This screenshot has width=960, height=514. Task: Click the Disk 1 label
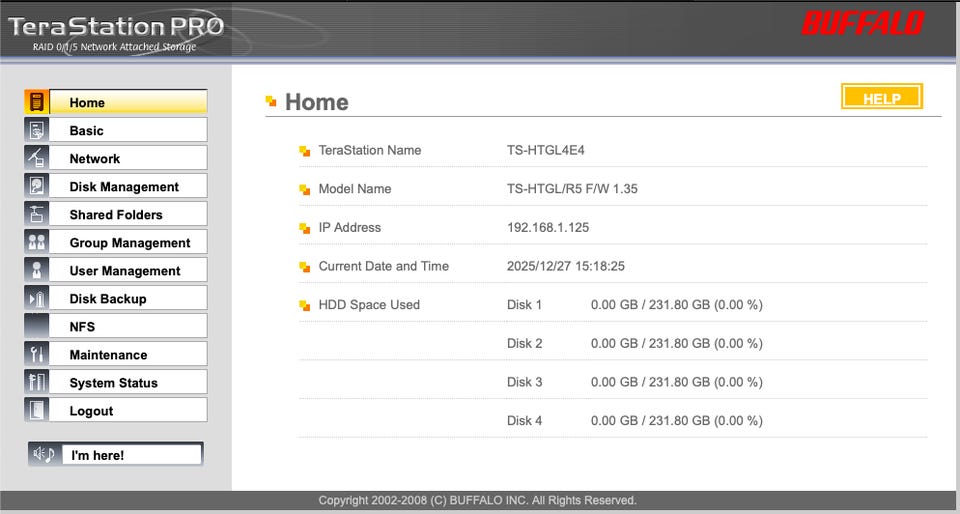524,304
